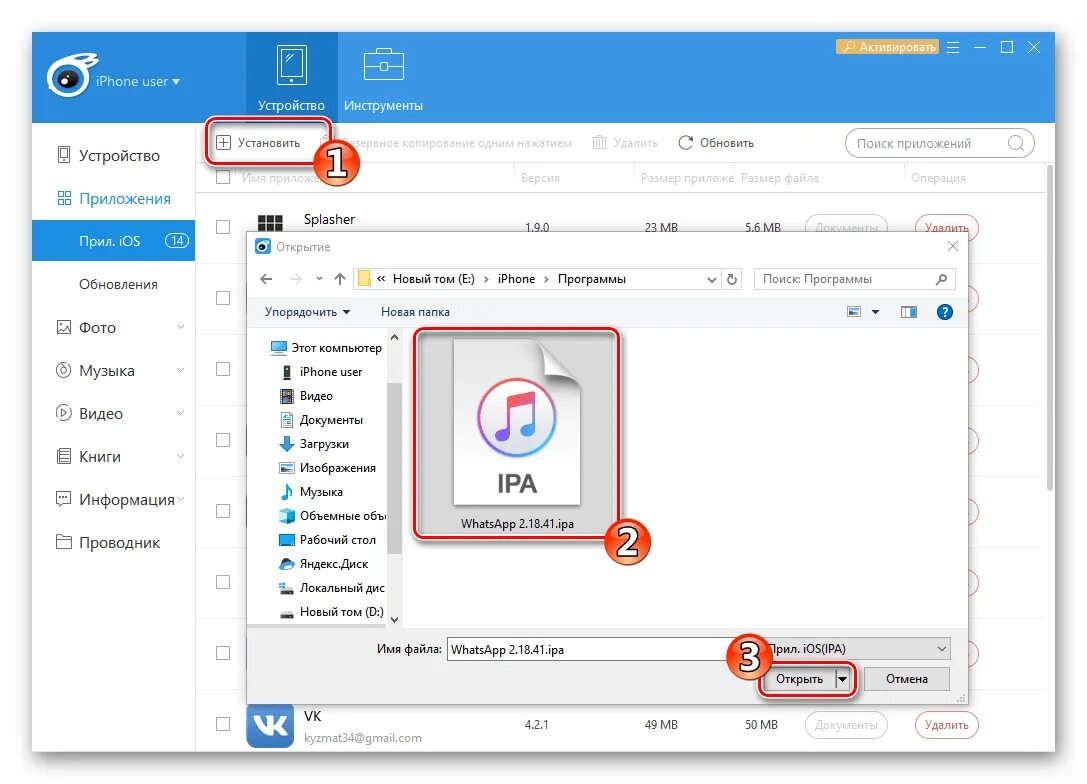Select Этот компьютер in the tree
Screen dimensions: 1087x784
click(x=327, y=347)
